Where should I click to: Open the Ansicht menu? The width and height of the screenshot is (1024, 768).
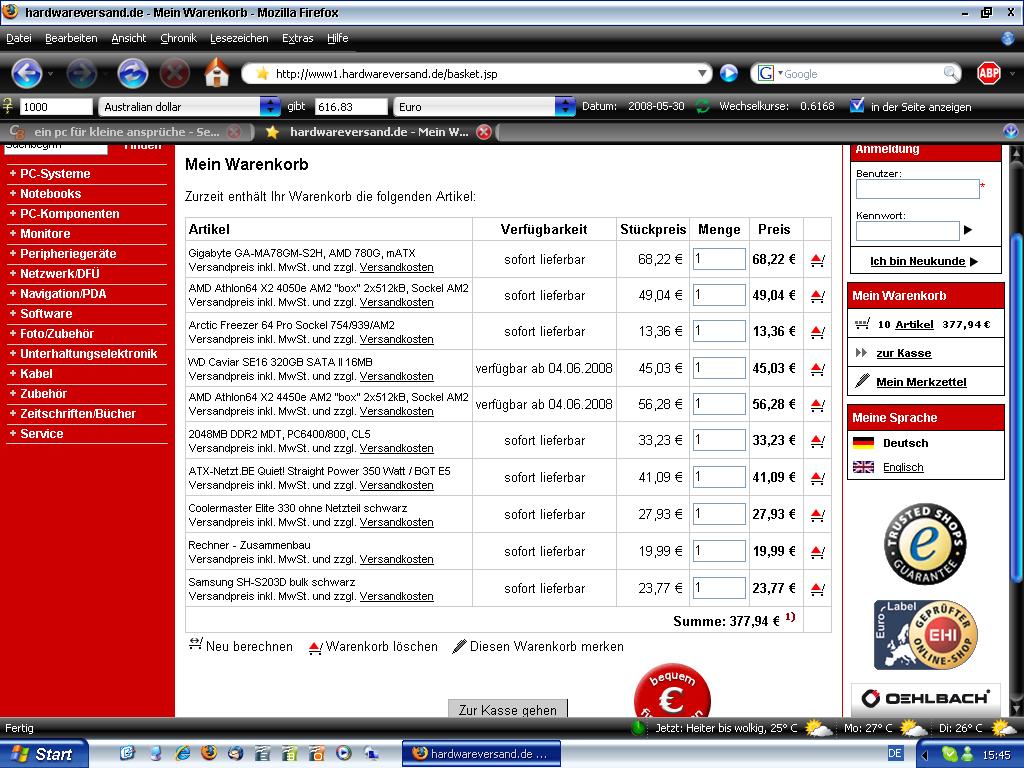pos(129,38)
